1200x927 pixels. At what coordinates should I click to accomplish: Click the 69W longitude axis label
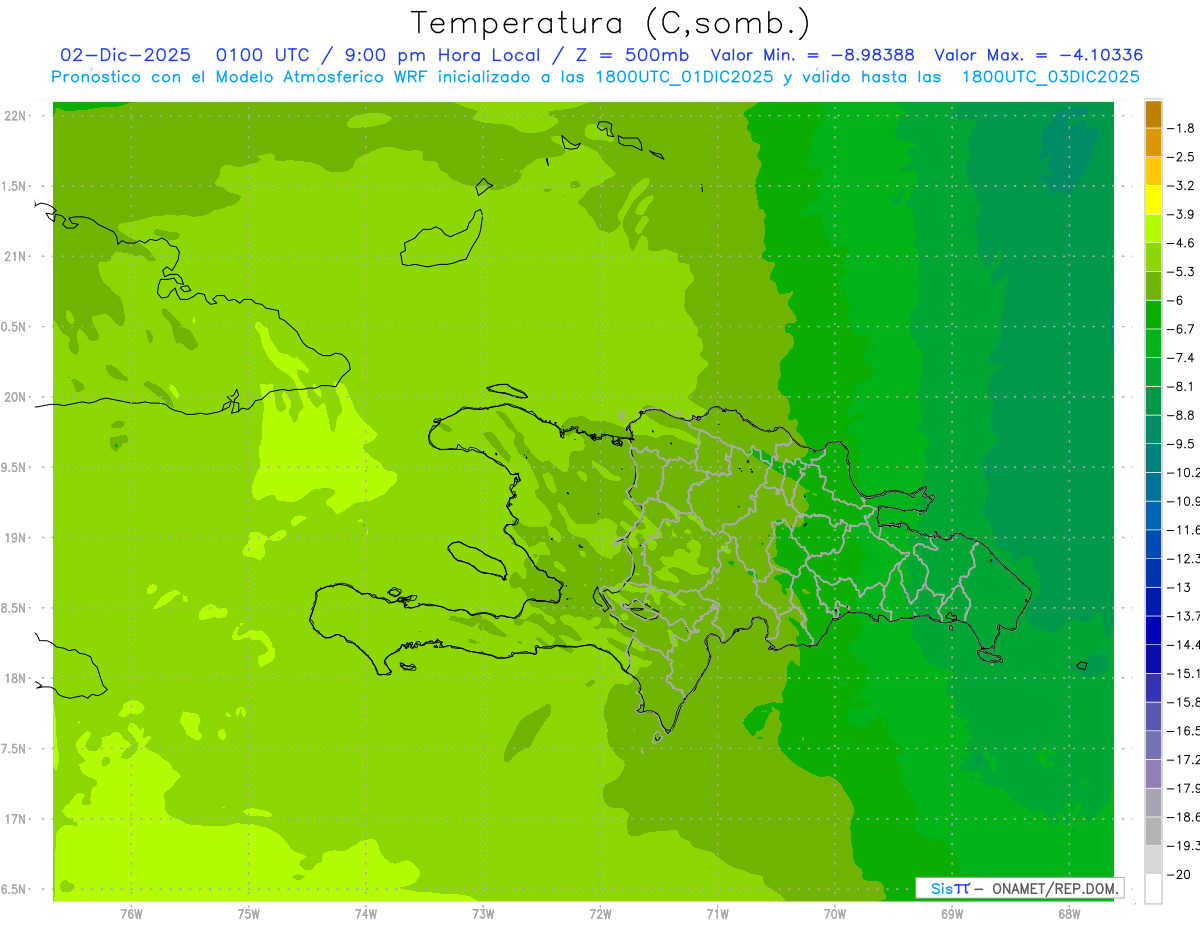tap(952, 914)
